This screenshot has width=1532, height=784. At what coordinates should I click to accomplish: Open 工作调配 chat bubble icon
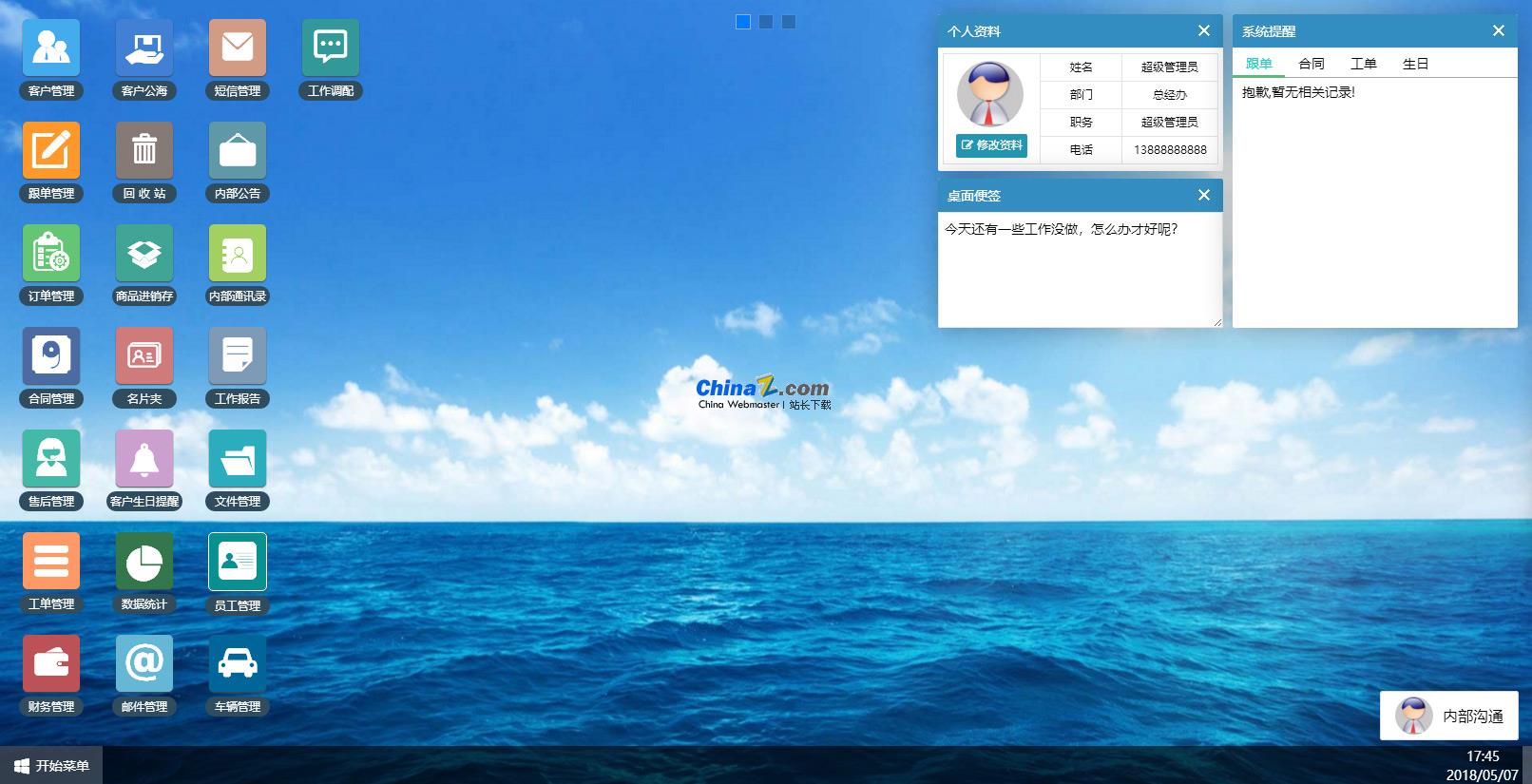[331, 48]
